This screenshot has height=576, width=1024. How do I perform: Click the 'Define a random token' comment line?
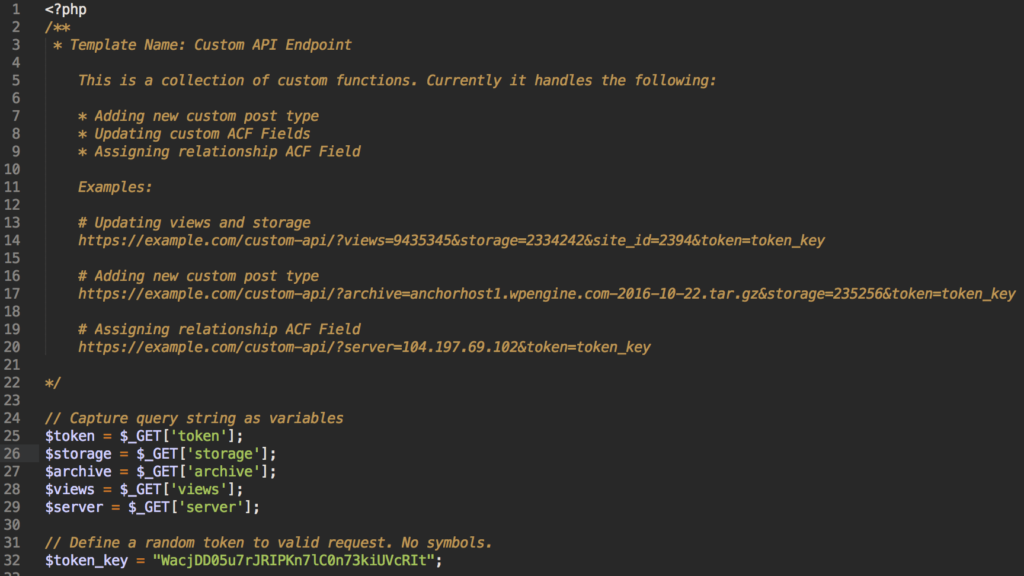tap(268, 543)
